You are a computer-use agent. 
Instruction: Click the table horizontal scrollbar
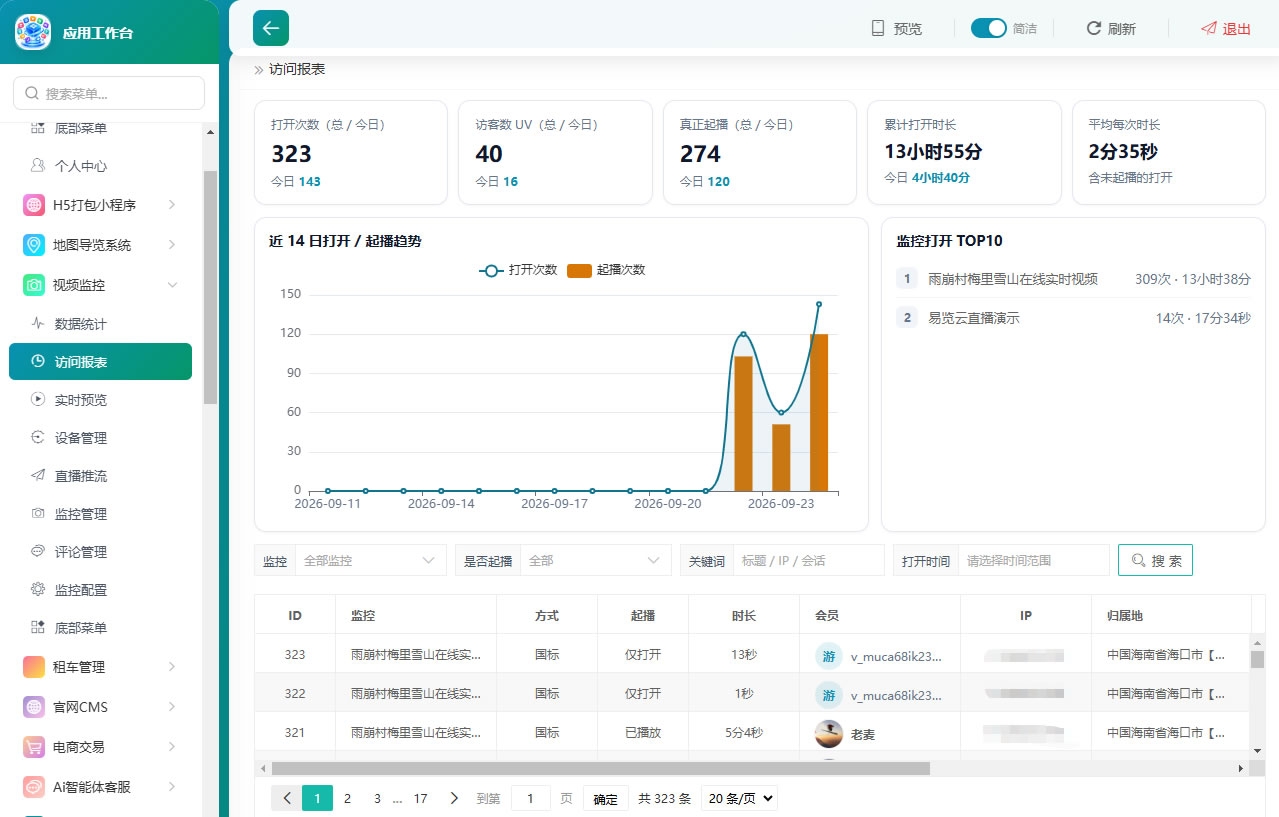coord(600,768)
